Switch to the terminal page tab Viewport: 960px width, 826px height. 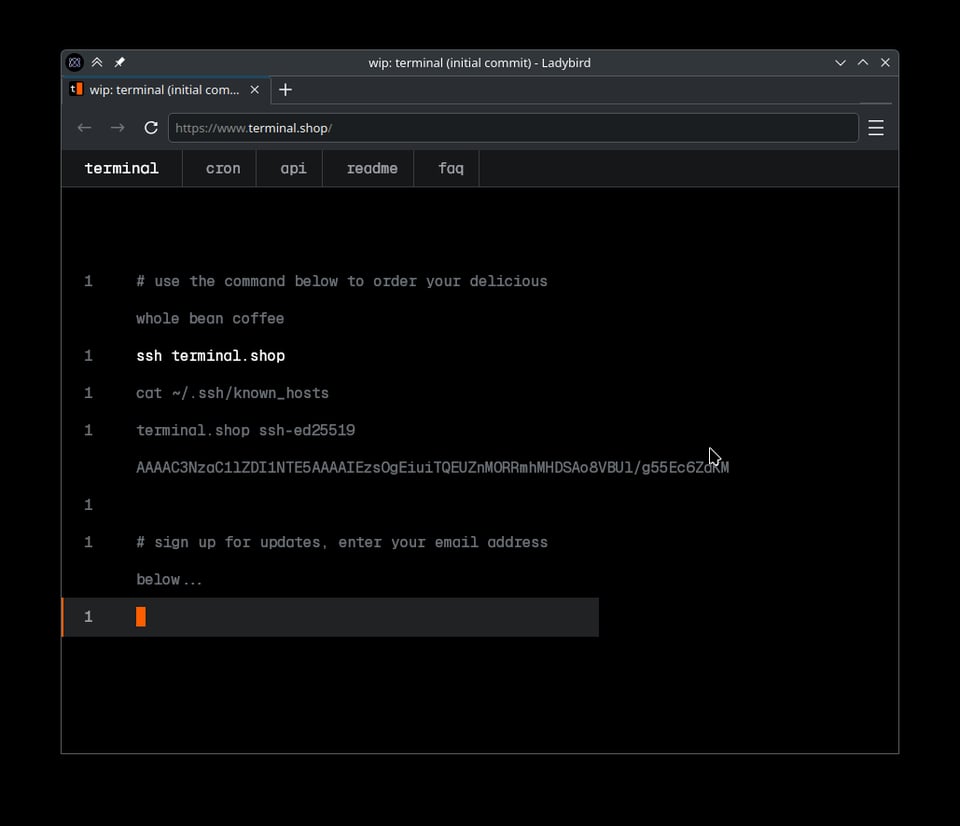pyautogui.click(x=121, y=168)
